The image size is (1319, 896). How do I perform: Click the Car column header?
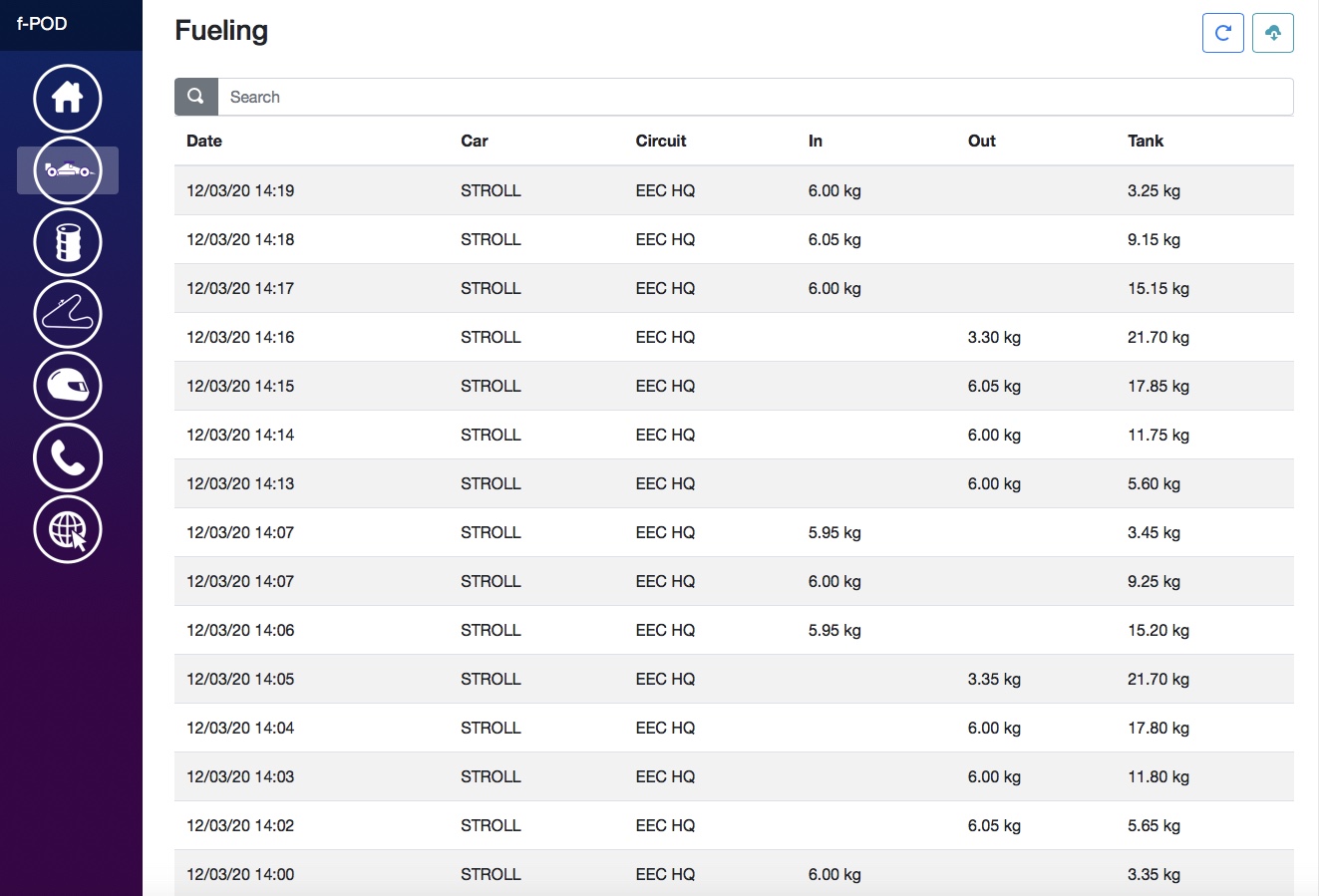click(475, 141)
